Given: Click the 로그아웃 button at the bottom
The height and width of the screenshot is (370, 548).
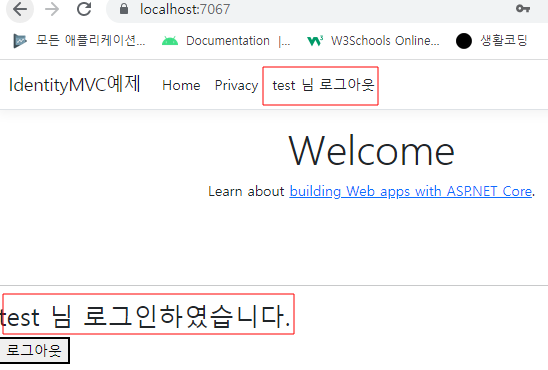Looking at the screenshot, I should point(34,350).
